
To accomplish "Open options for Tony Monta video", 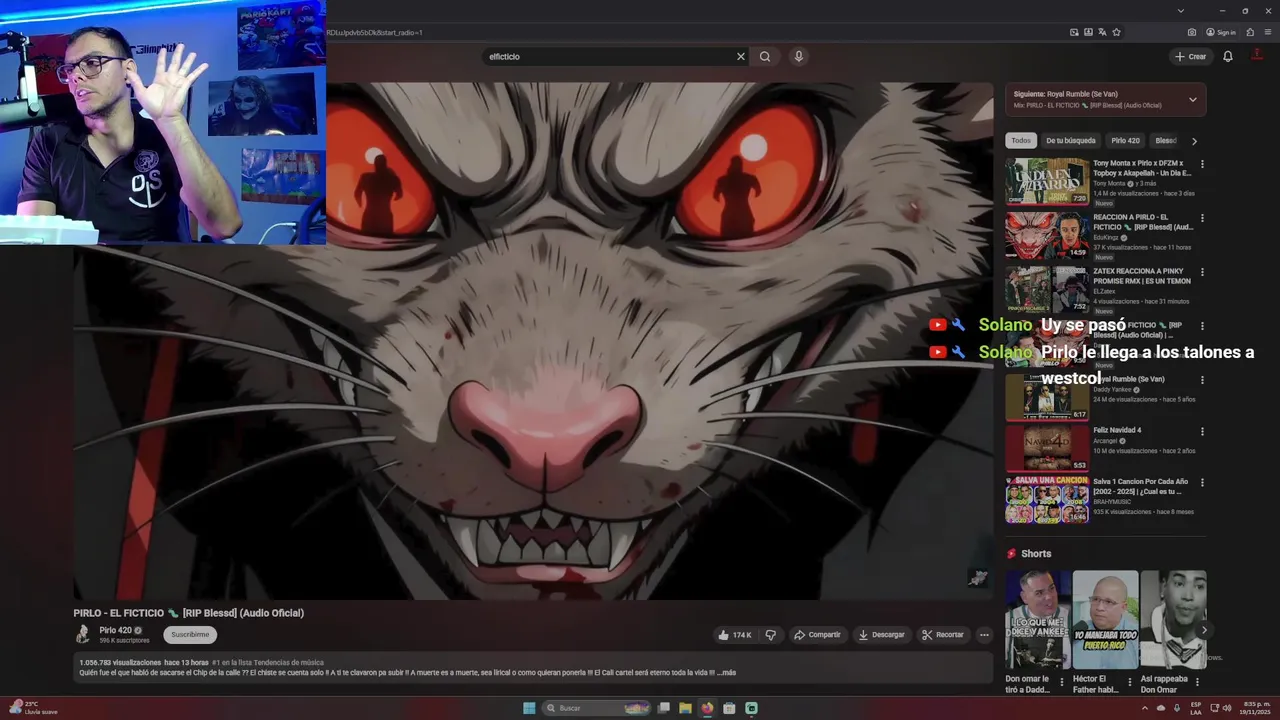I will (1202, 164).
